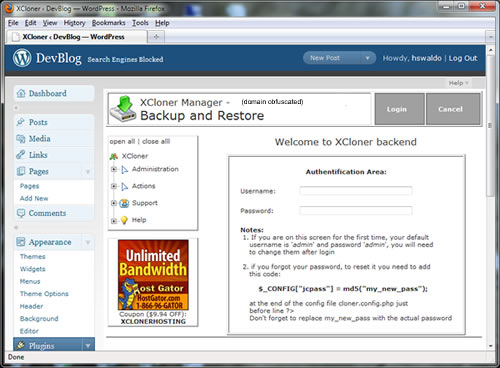Viewport: 500px width, 368px height.
Task: Collapse the Appearance menu section arrow
Action: 88,242
